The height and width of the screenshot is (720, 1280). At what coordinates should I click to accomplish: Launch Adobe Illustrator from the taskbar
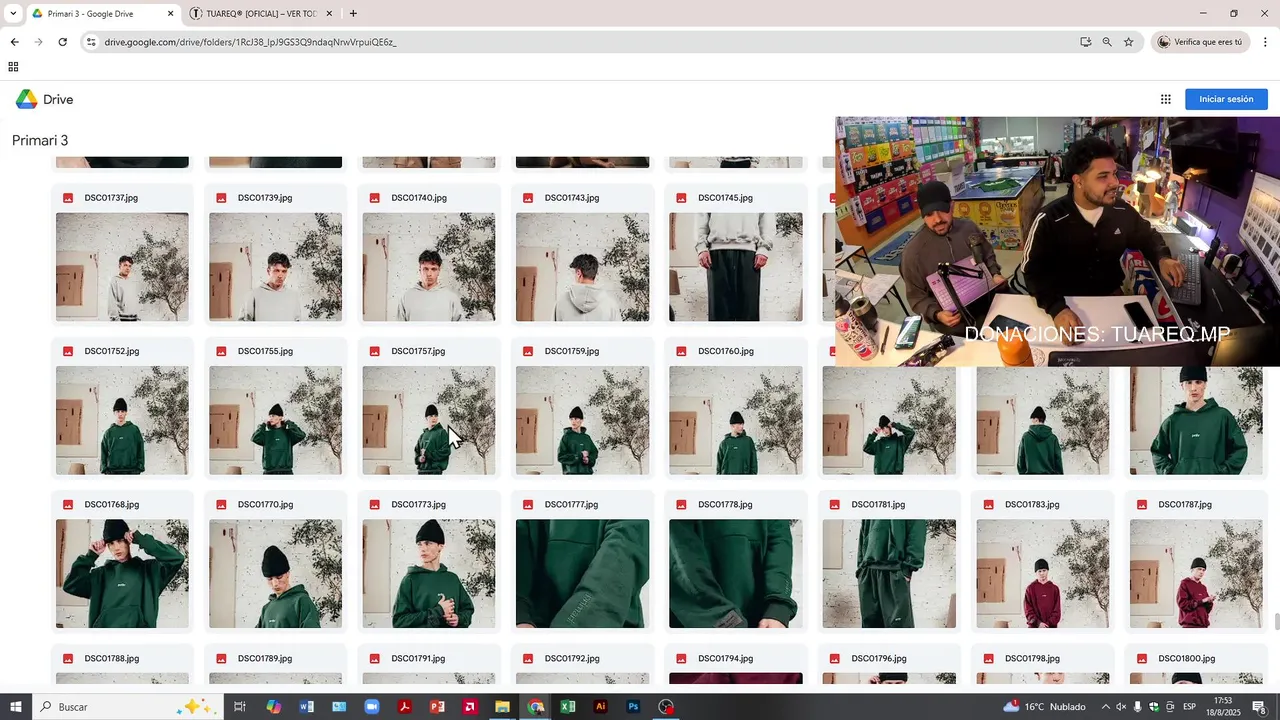point(600,707)
